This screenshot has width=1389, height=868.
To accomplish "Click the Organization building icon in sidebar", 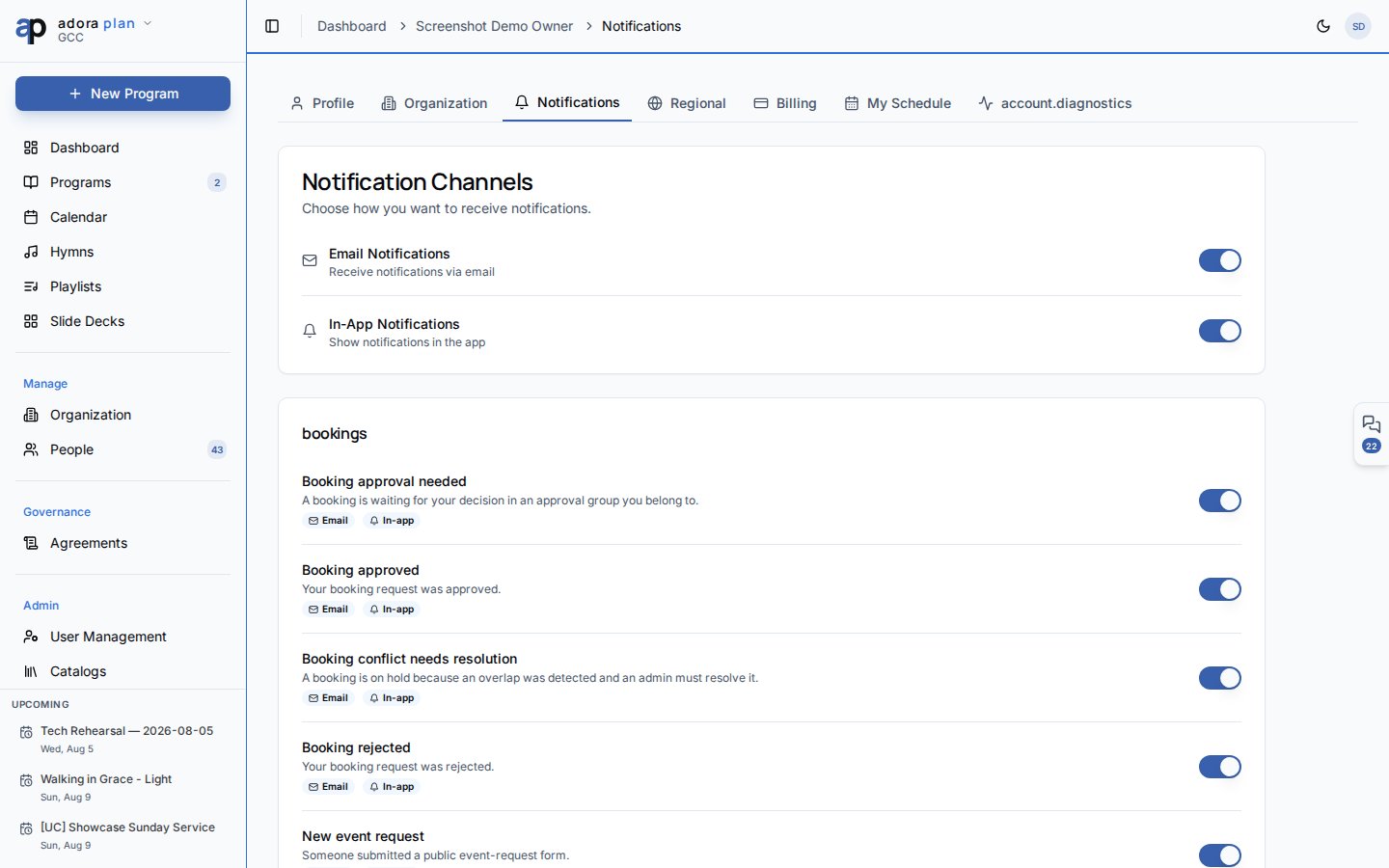I will [31, 415].
